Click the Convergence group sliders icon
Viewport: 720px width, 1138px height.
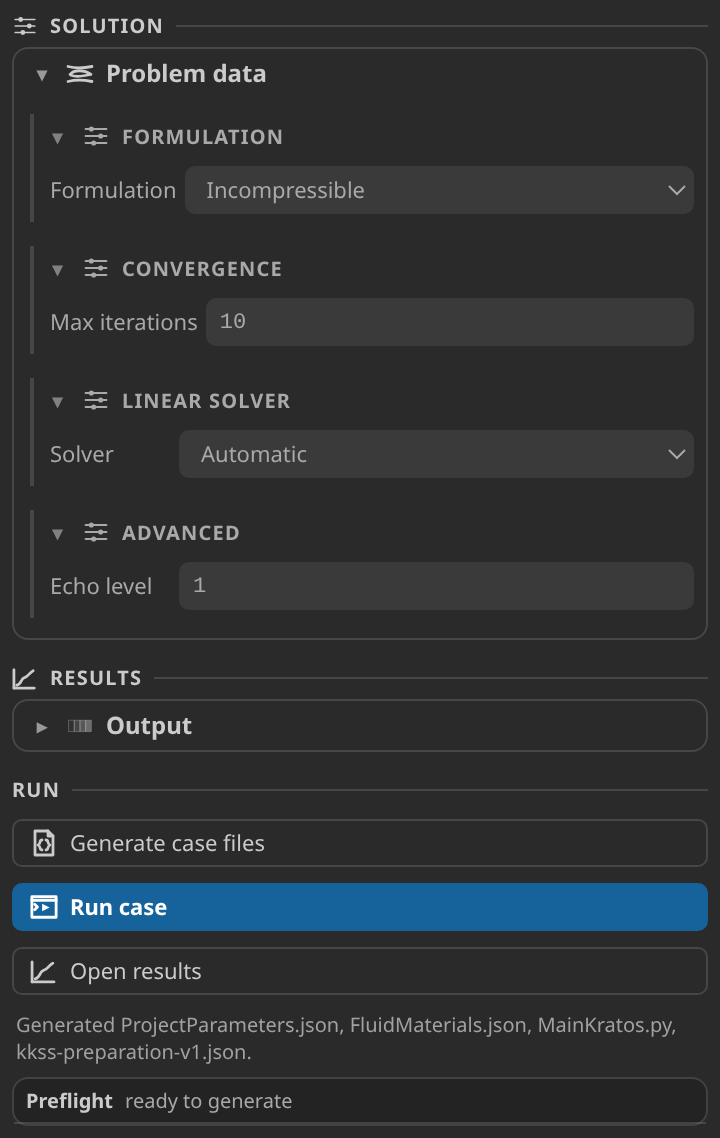coord(96,269)
